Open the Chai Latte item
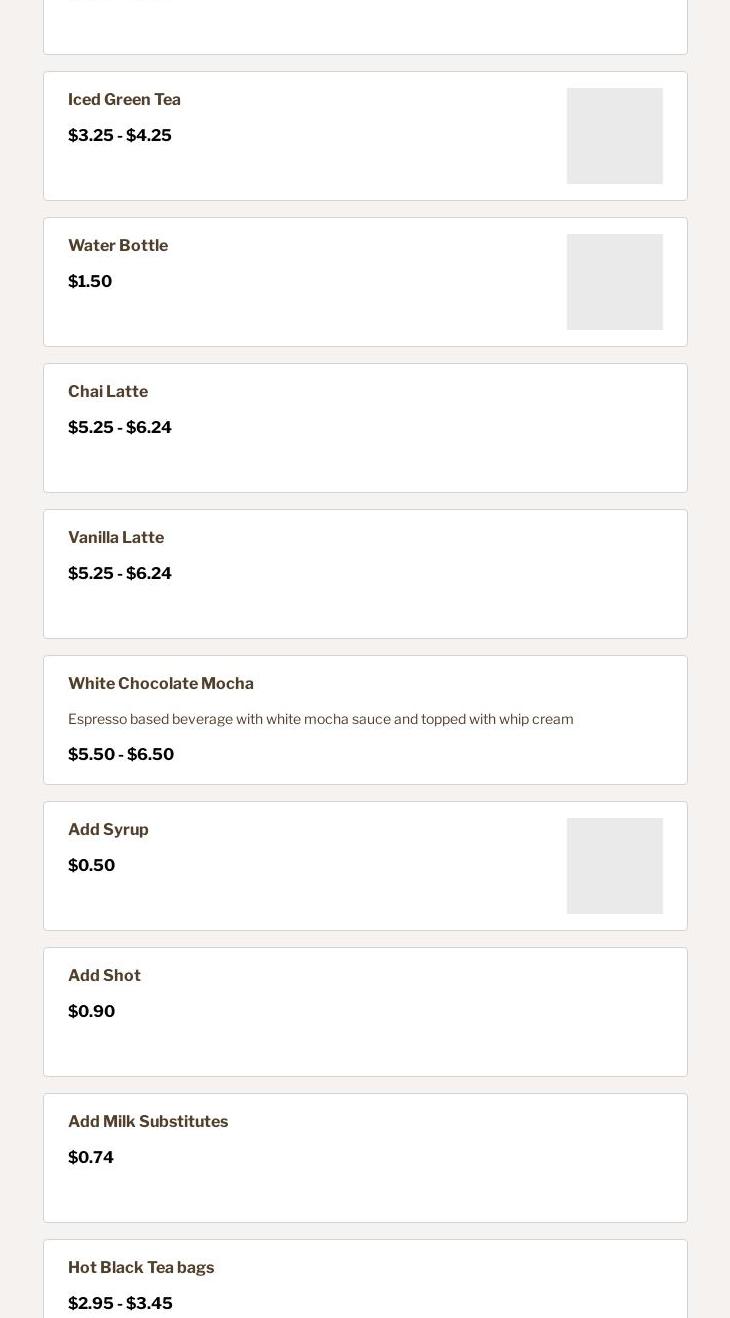This screenshot has width=730, height=1318. click(x=108, y=392)
